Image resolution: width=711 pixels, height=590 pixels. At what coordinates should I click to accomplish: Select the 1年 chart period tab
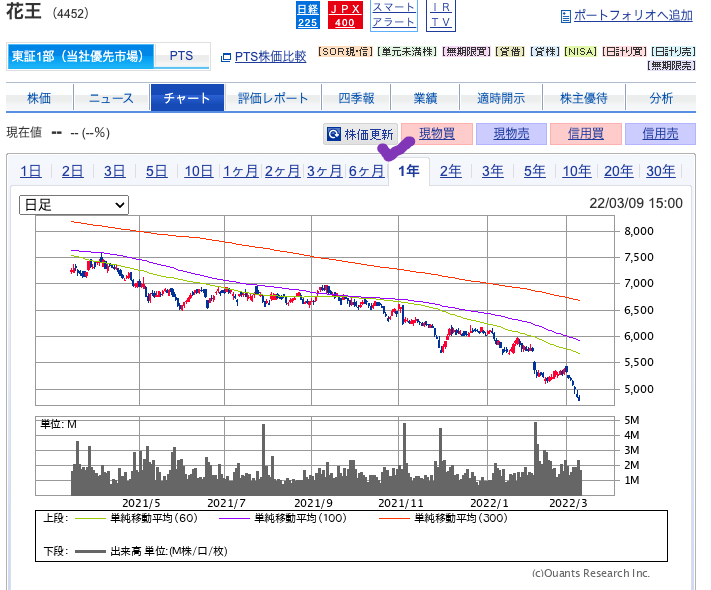pos(409,171)
